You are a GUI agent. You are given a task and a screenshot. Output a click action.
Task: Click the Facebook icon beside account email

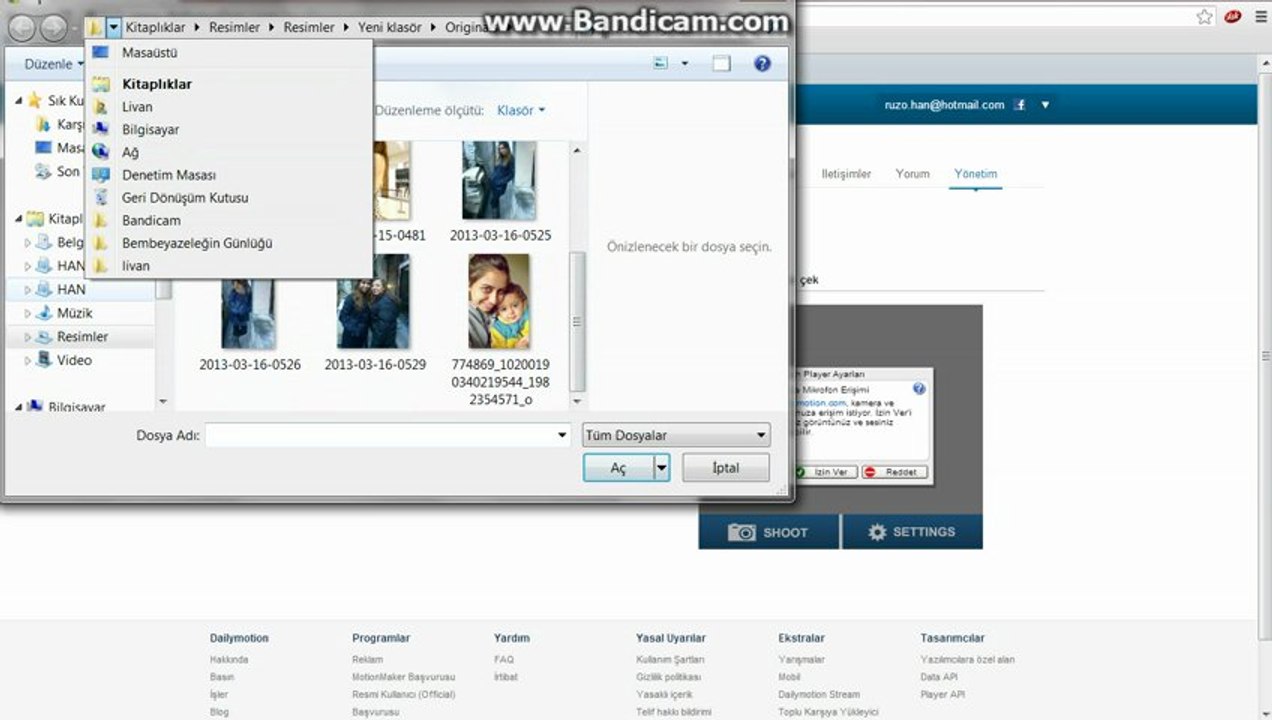(x=1020, y=104)
